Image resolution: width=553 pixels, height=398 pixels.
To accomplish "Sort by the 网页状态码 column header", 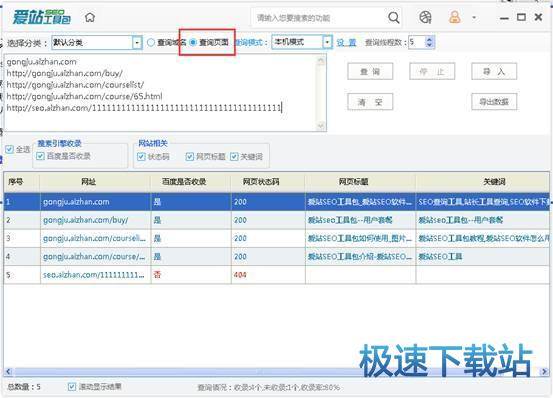I will coord(268,182).
